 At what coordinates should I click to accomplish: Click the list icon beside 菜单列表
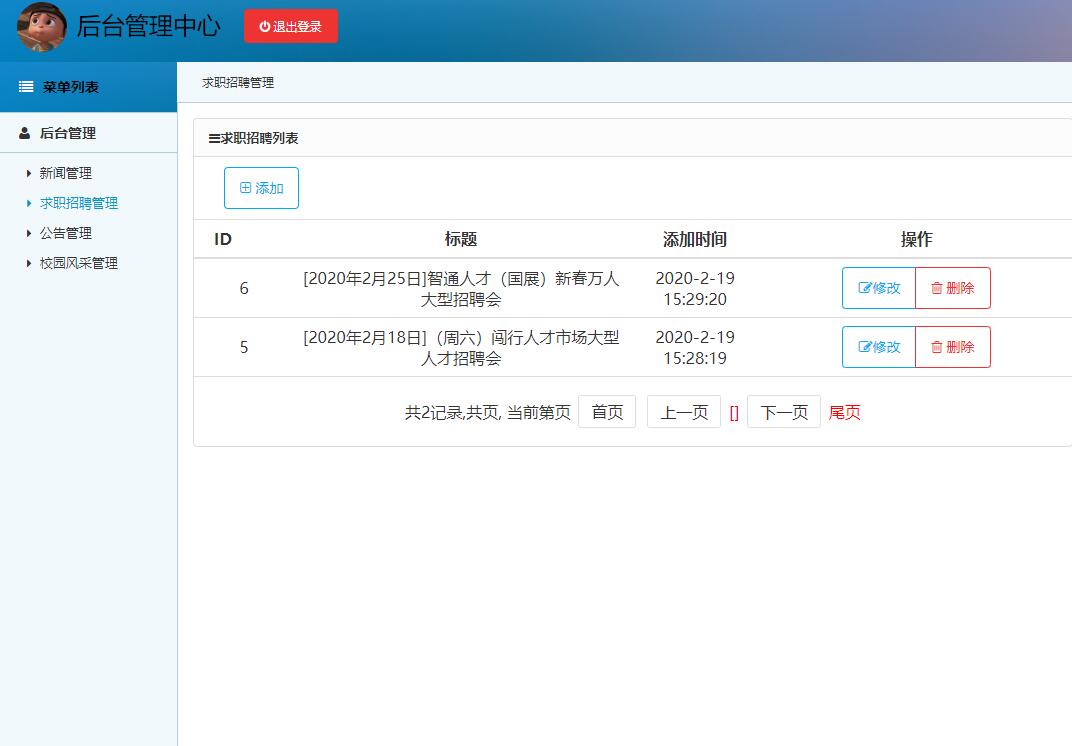(x=26, y=87)
